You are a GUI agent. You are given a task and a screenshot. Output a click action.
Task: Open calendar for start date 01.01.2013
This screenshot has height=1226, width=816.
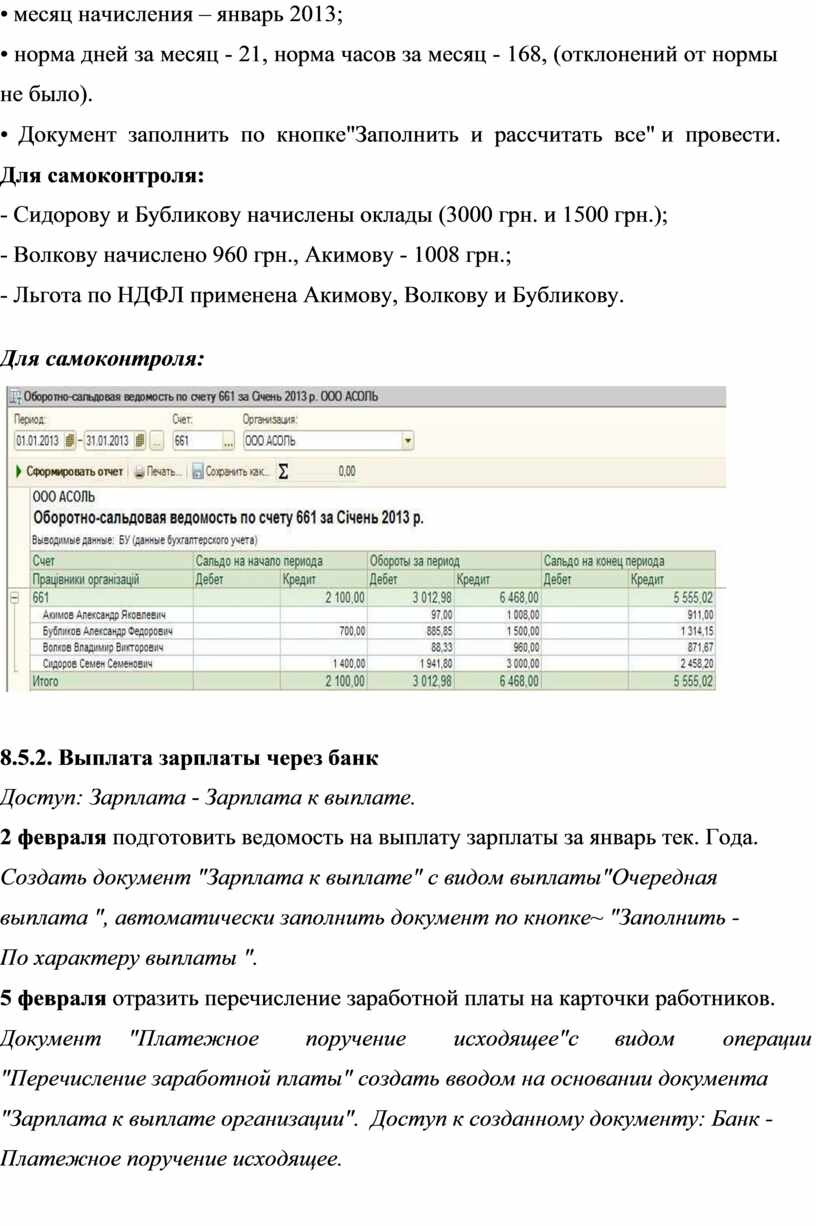[69, 440]
